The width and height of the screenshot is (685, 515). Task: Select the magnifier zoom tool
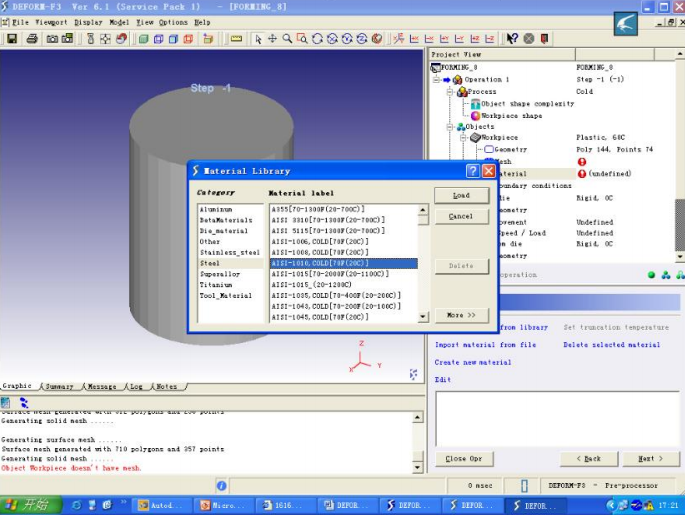pos(287,39)
